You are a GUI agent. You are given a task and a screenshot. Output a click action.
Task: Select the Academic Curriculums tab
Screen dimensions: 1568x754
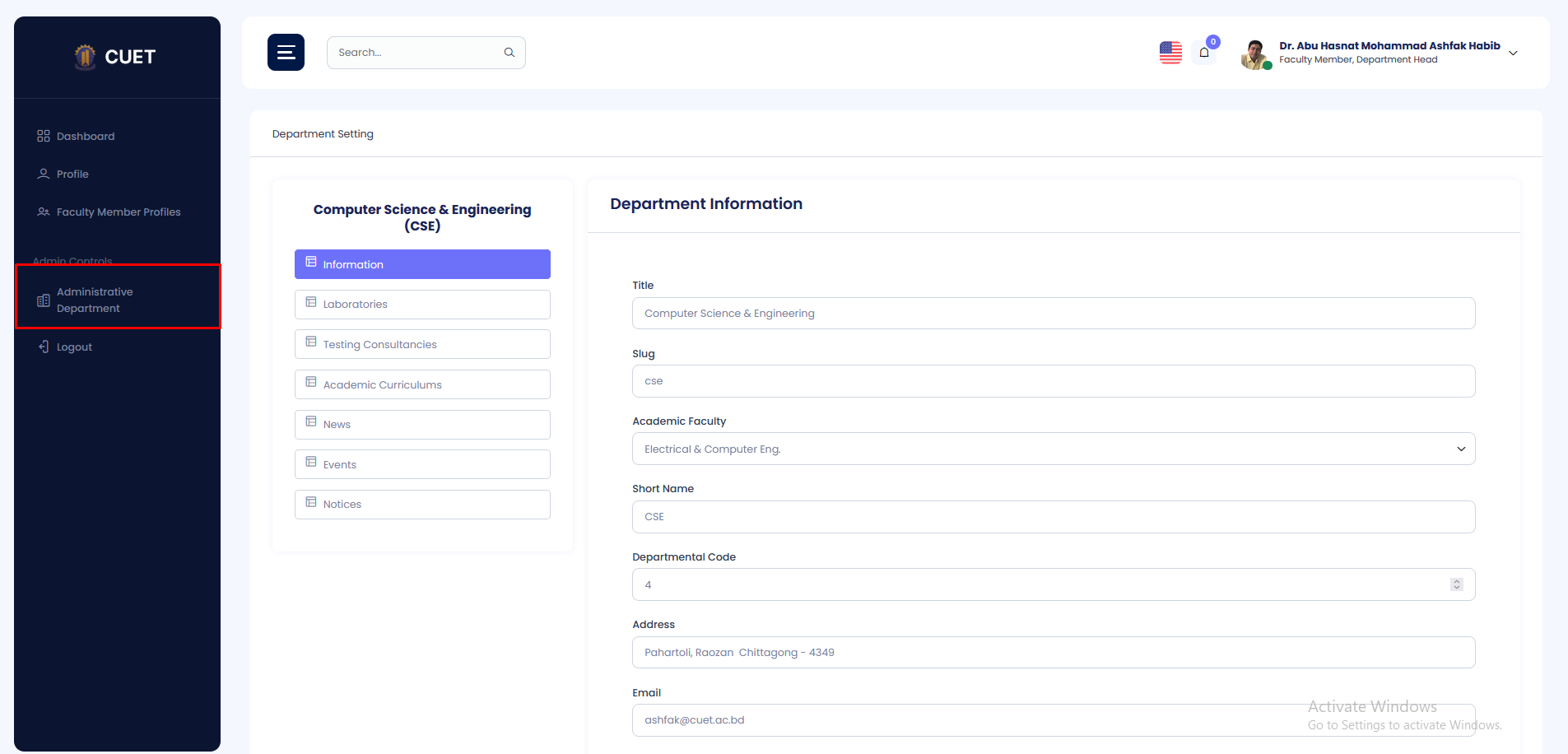pyautogui.click(x=421, y=385)
